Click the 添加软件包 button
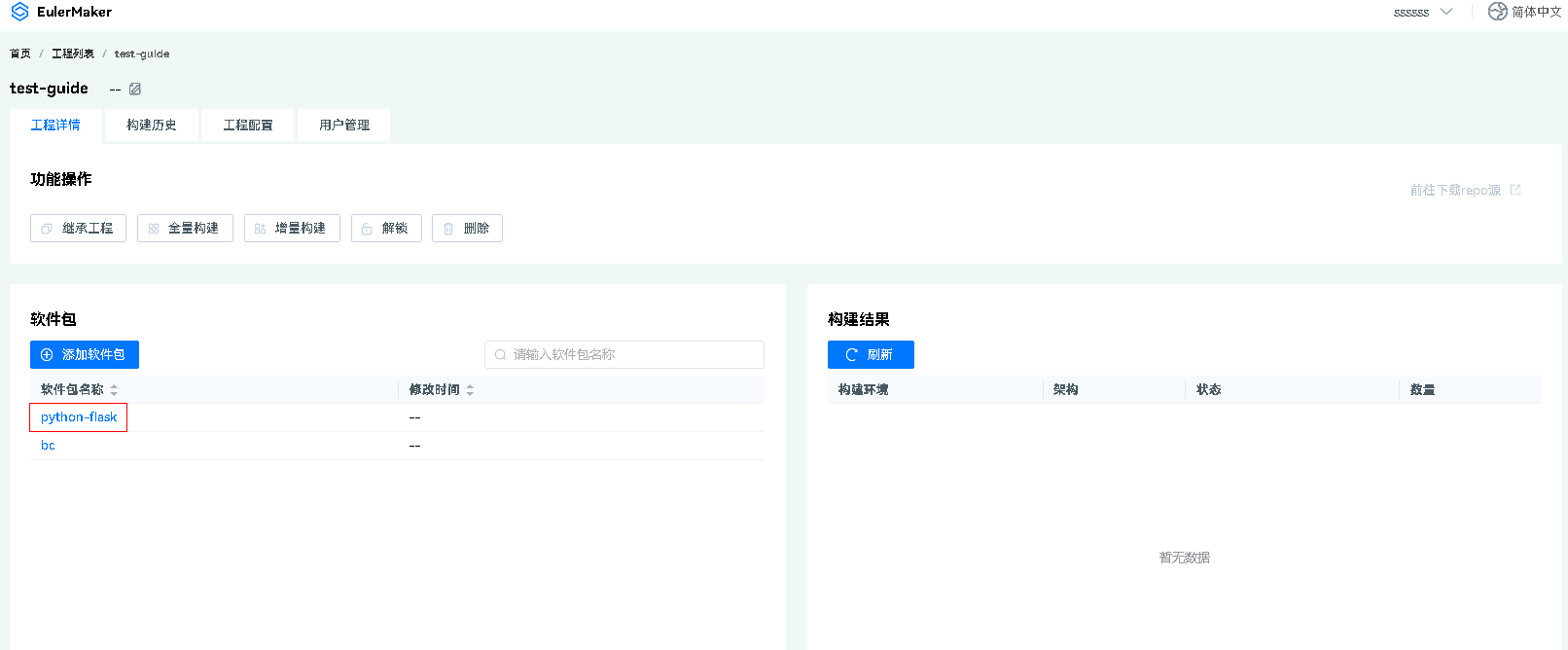The height and width of the screenshot is (650, 1568). [85, 355]
